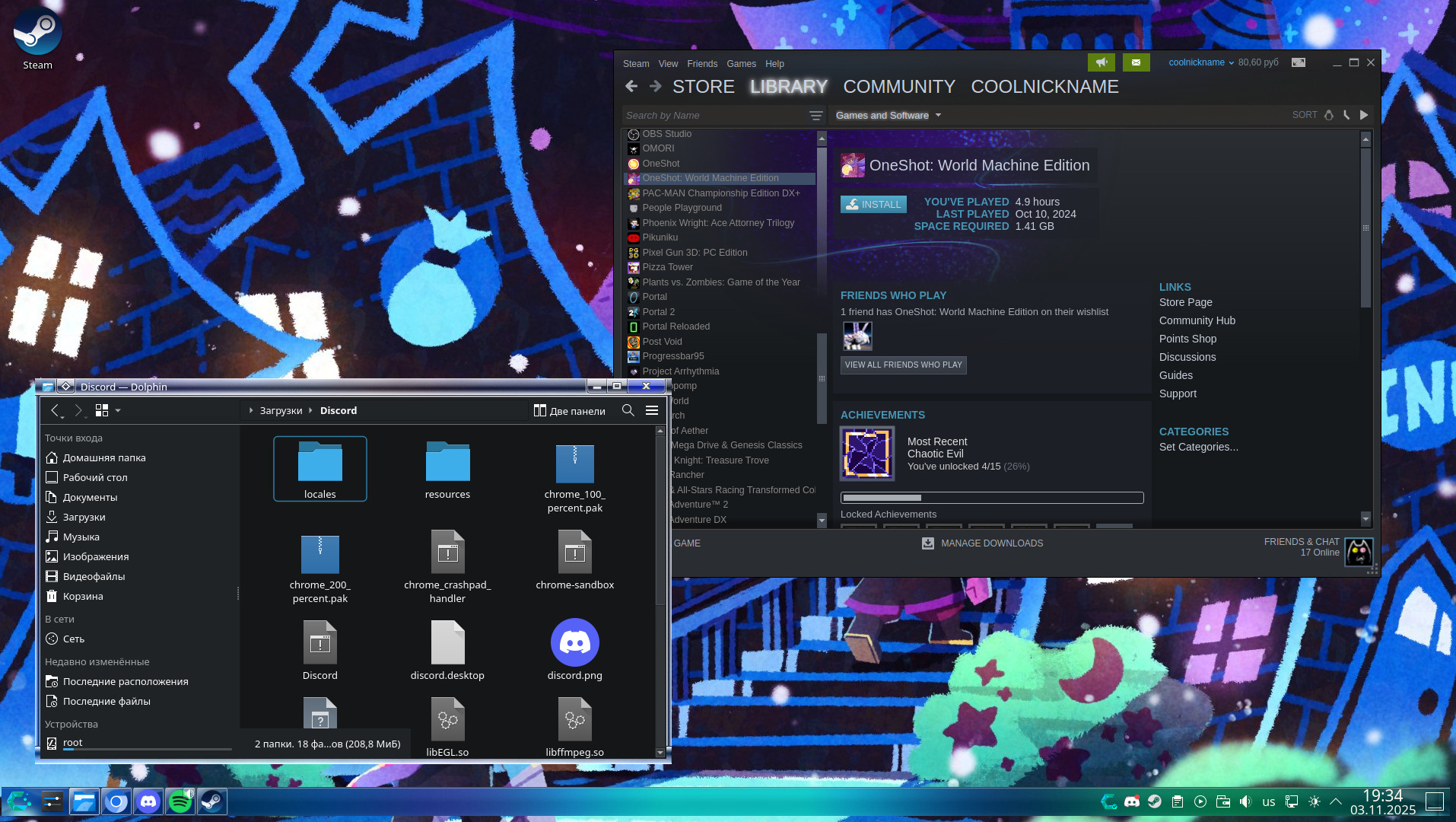Click the achievements progress bar

tap(991, 498)
